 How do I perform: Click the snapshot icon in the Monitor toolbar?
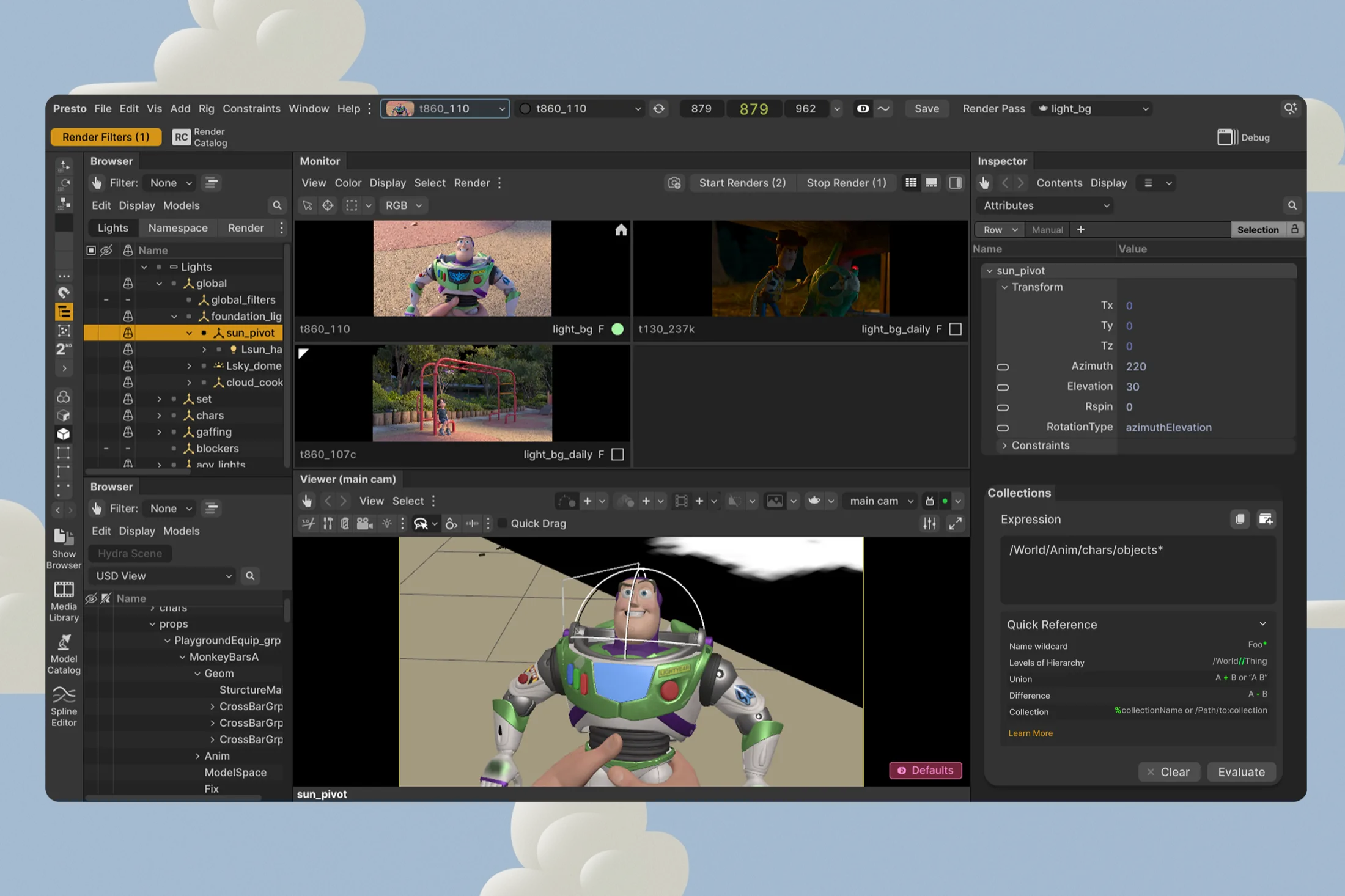674,183
